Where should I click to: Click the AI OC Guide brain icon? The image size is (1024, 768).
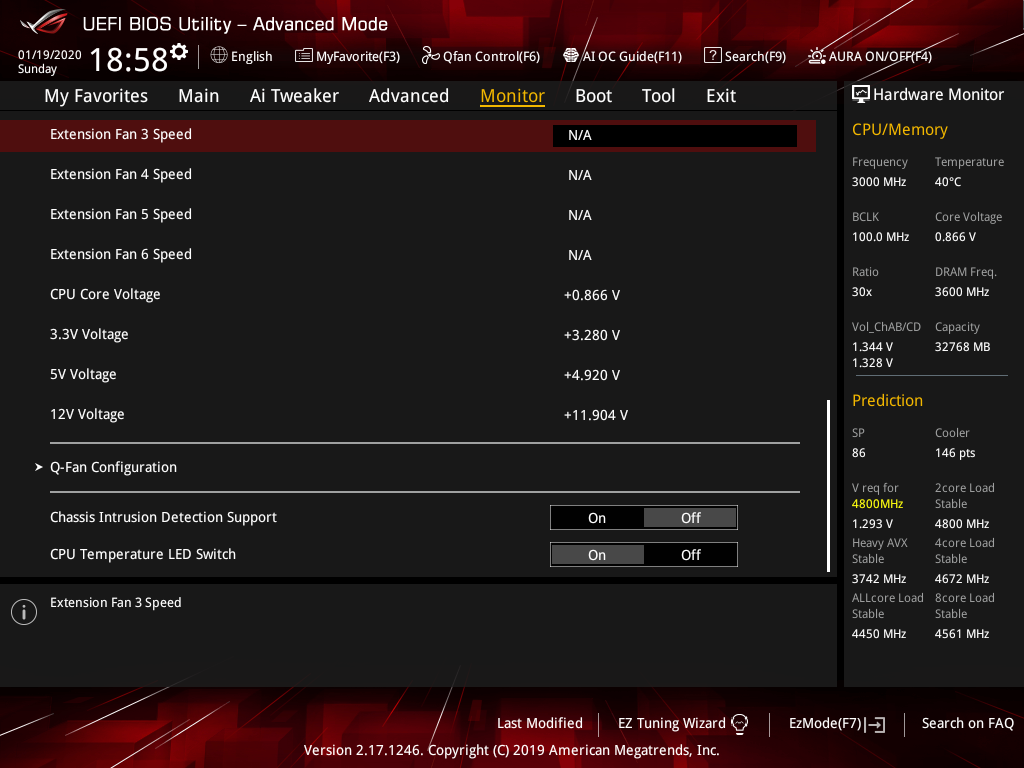pos(571,56)
